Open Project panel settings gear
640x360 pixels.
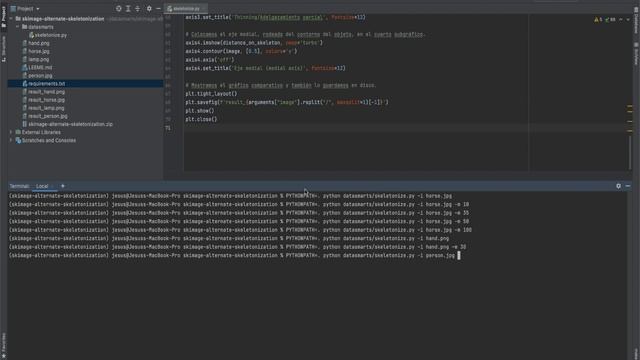(x=149, y=9)
